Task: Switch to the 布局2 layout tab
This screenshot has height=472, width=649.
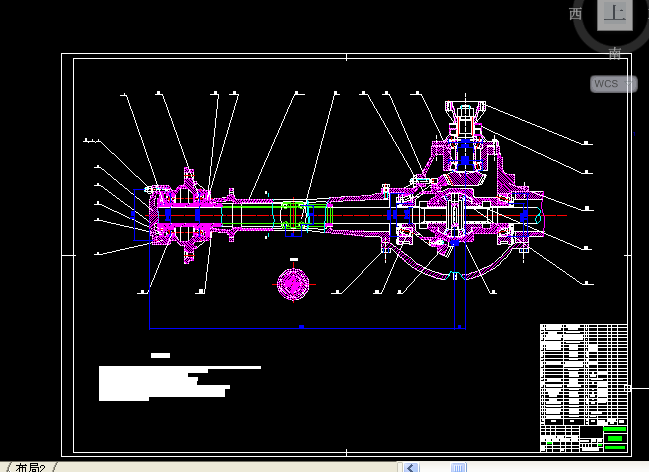Action: point(29,468)
